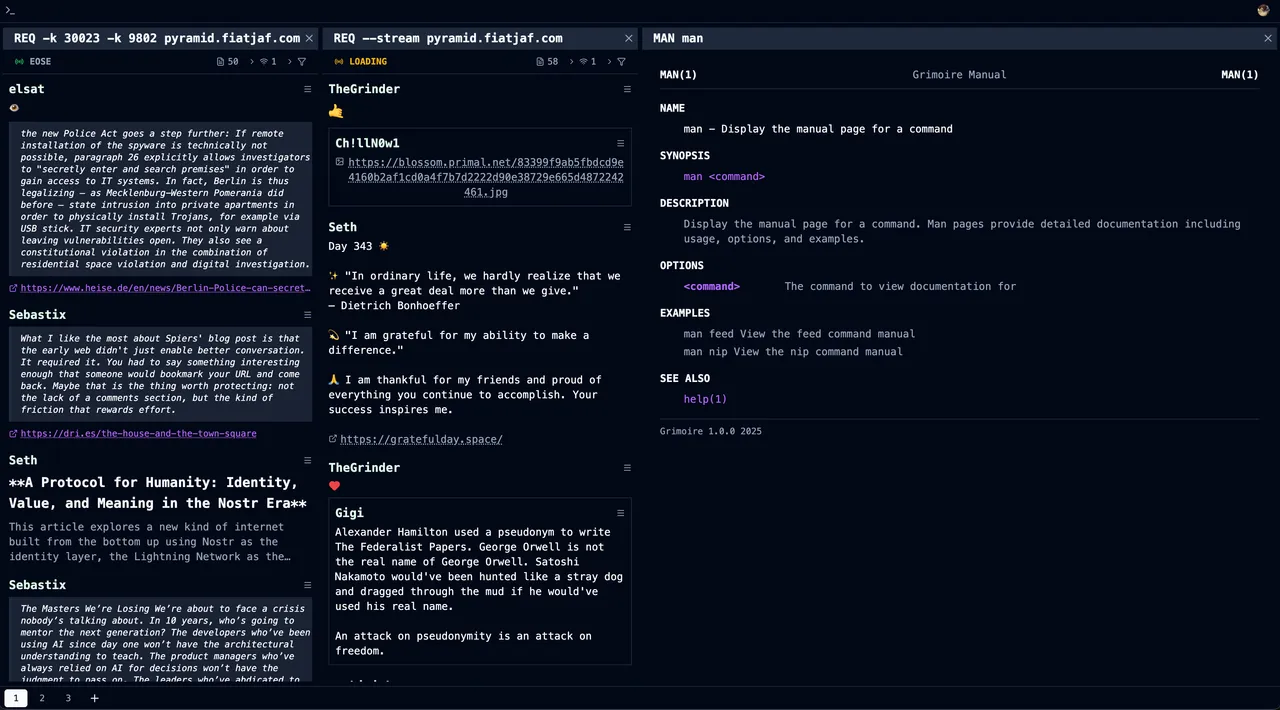The image size is (1280, 710).
Task: Open the heise.de Berlin Police article link
Action: (165, 288)
